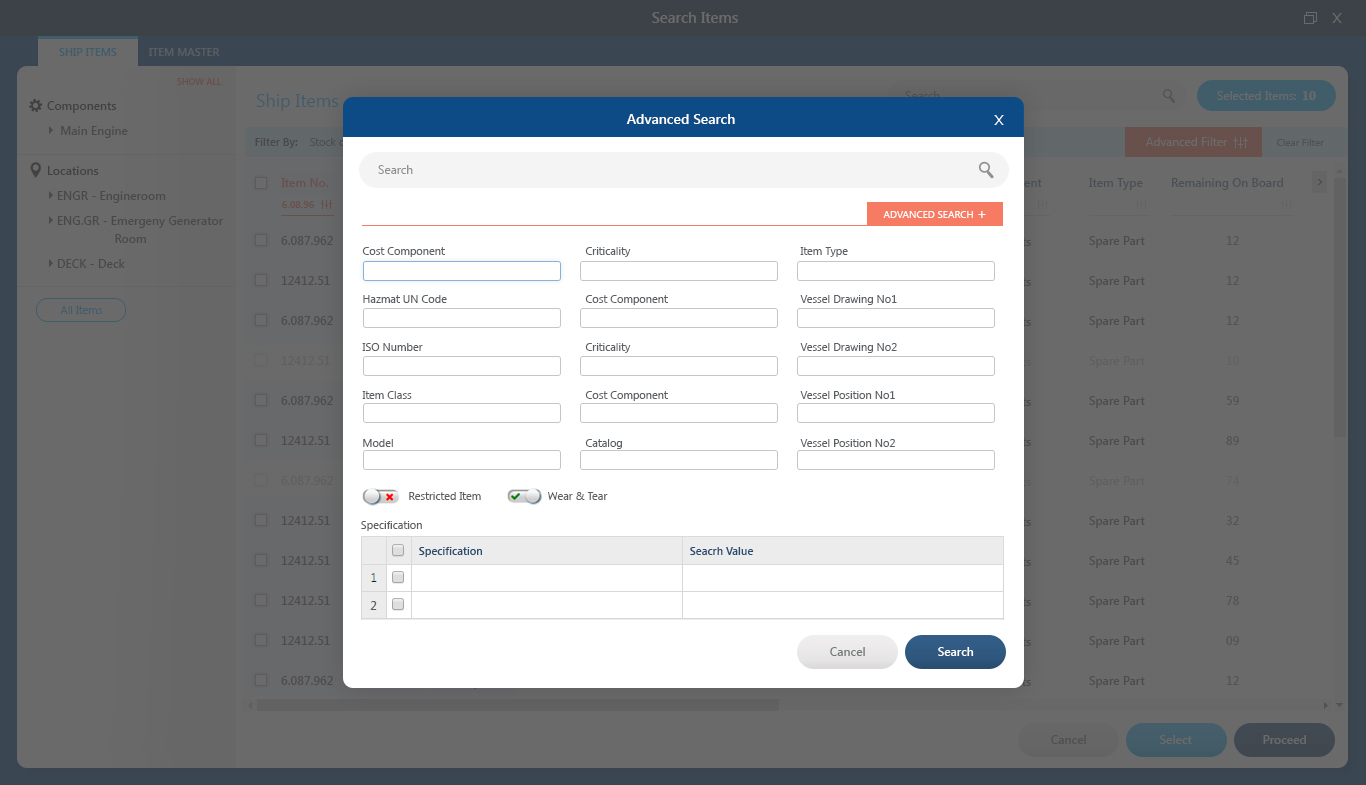The image size is (1366, 785).
Task: Toggle the Restricted Item switch
Action: pyautogui.click(x=381, y=496)
